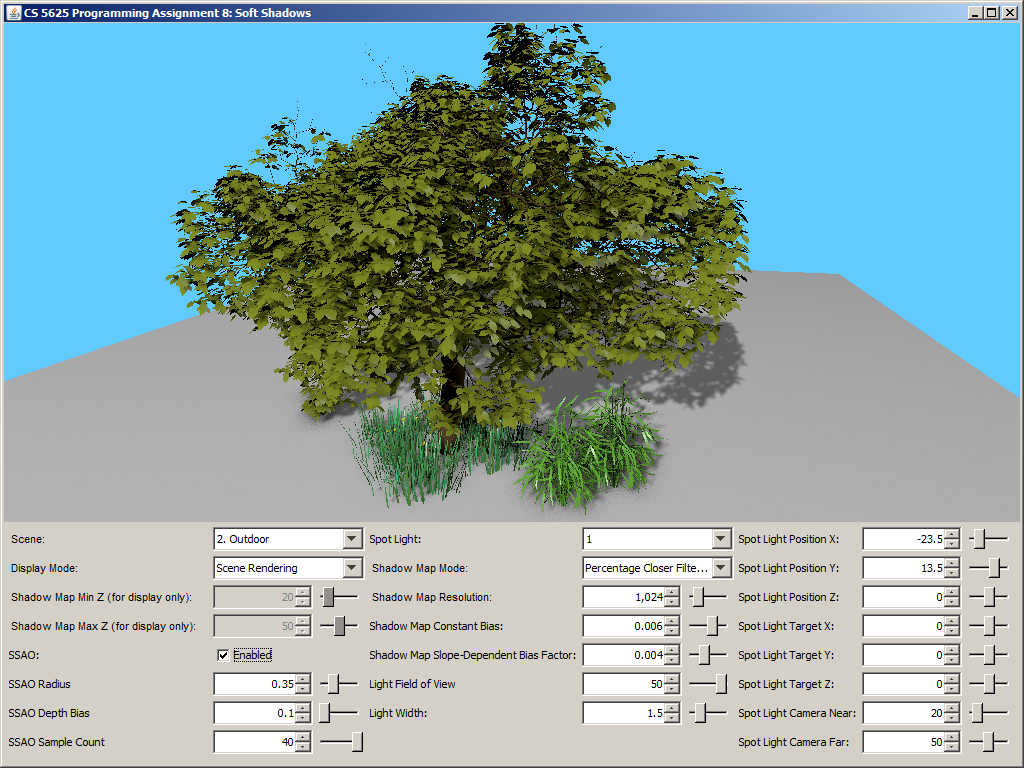This screenshot has height=768, width=1024.
Task: Decrease SSAO Depth Bias with down arrow
Action: 303,718
